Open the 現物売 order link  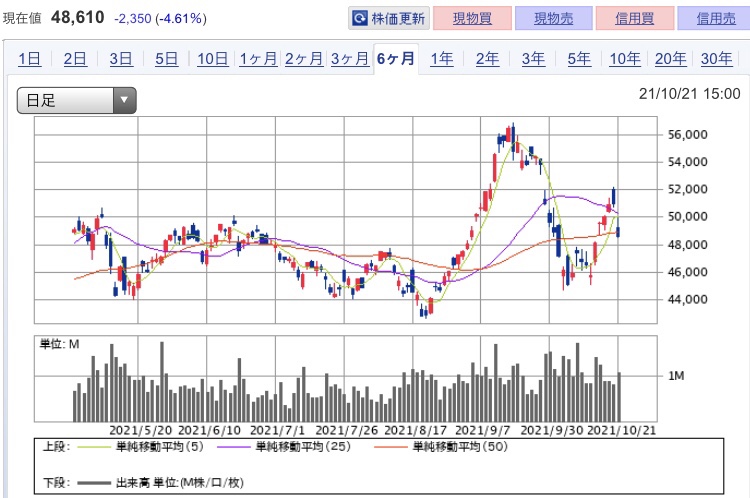pos(553,19)
